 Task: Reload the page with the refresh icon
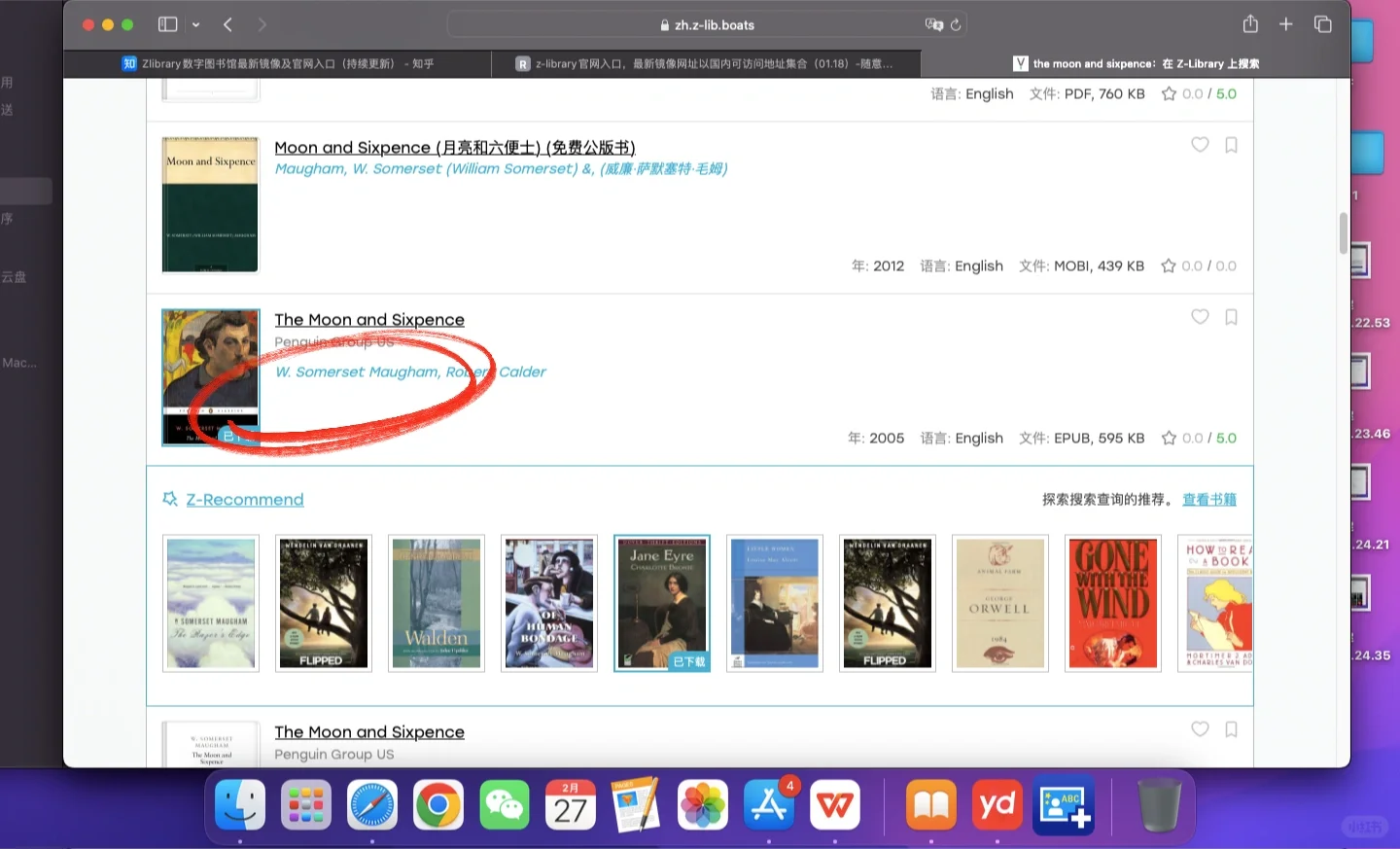coord(956,24)
